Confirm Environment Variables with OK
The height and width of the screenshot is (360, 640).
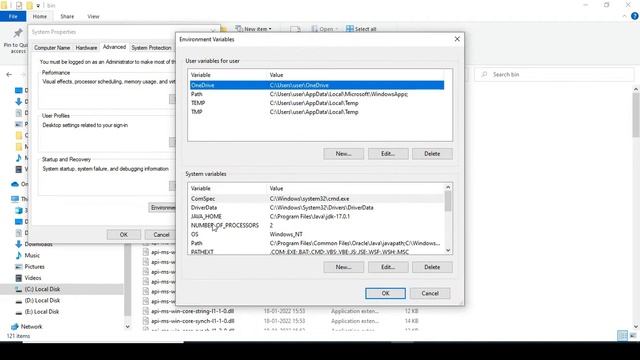pos(385,293)
